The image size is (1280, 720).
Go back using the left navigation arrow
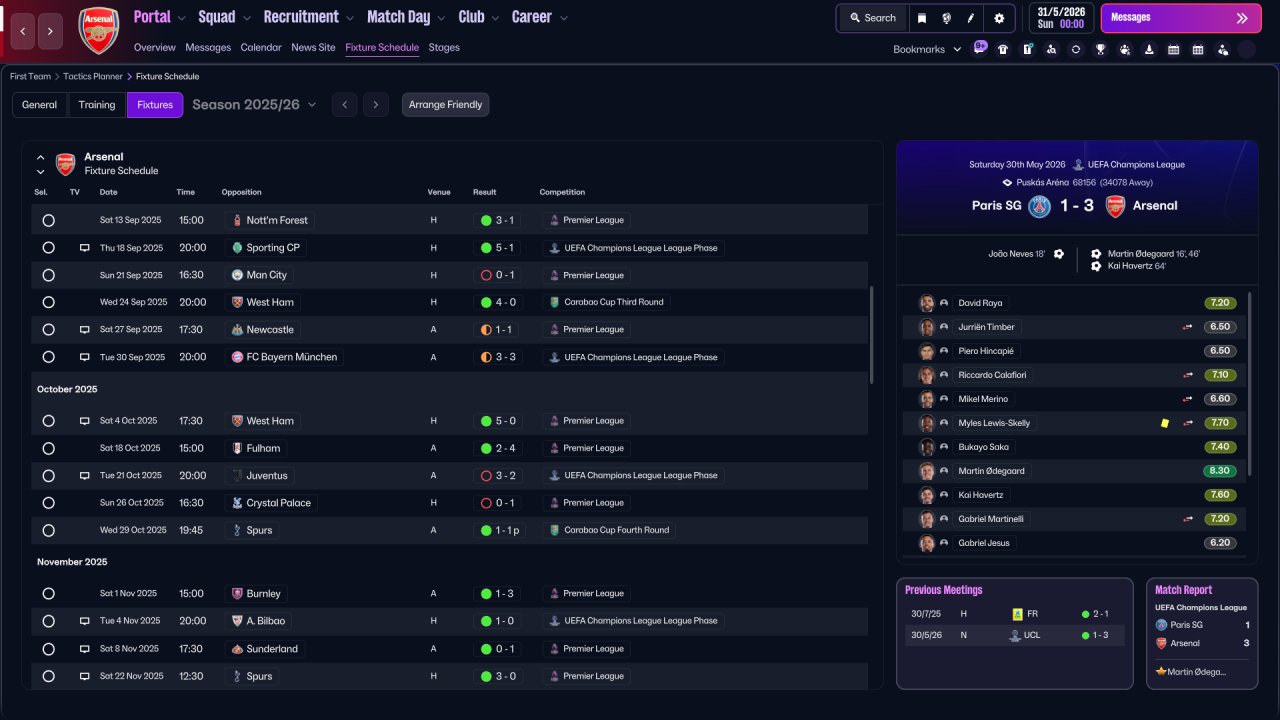pyautogui.click(x=23, y=31)
